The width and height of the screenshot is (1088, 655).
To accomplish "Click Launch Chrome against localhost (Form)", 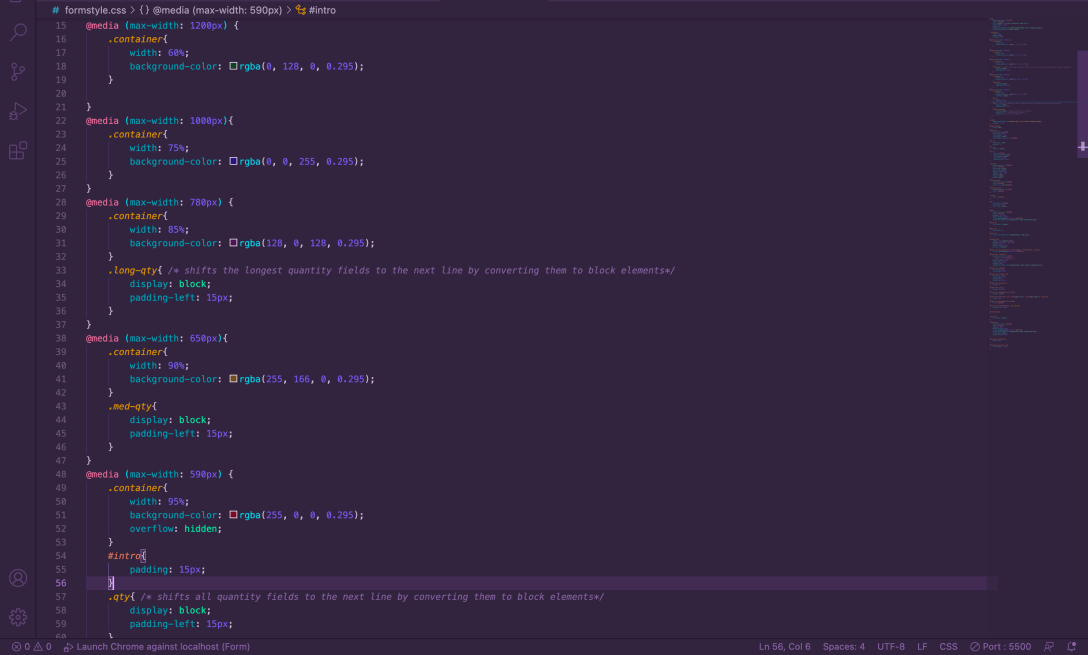I will [x=156, y=647].
